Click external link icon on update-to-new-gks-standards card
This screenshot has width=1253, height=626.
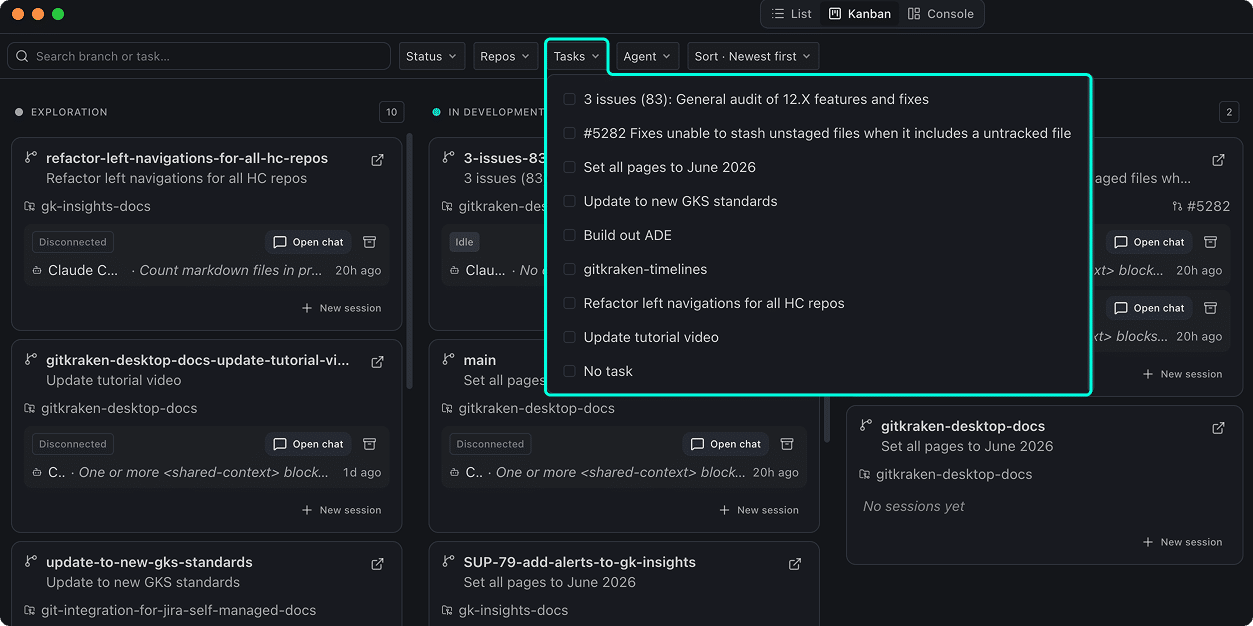coord(377,564)
